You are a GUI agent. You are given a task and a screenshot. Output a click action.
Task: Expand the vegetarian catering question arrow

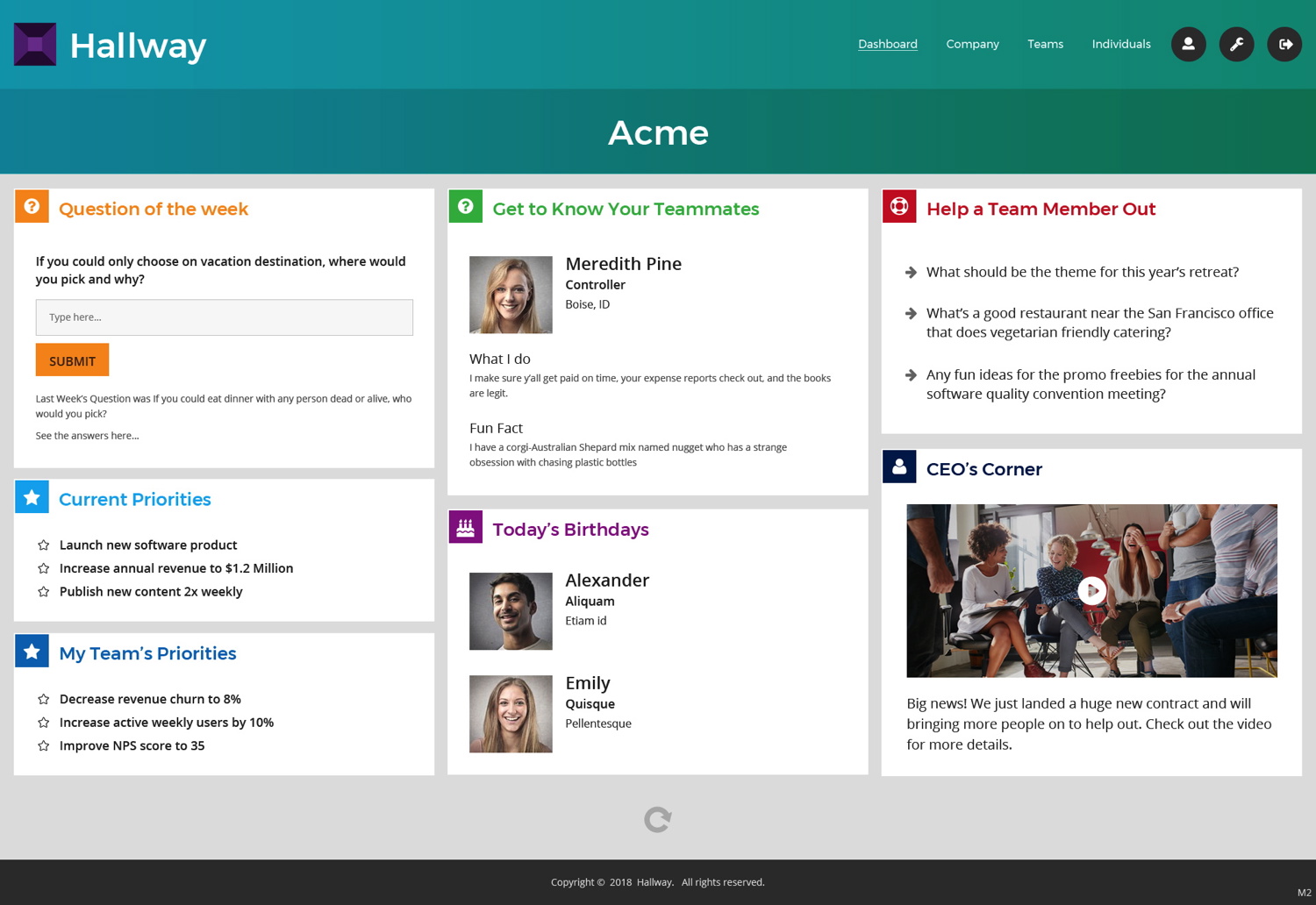pyautogui.click(x=911, y=314)
